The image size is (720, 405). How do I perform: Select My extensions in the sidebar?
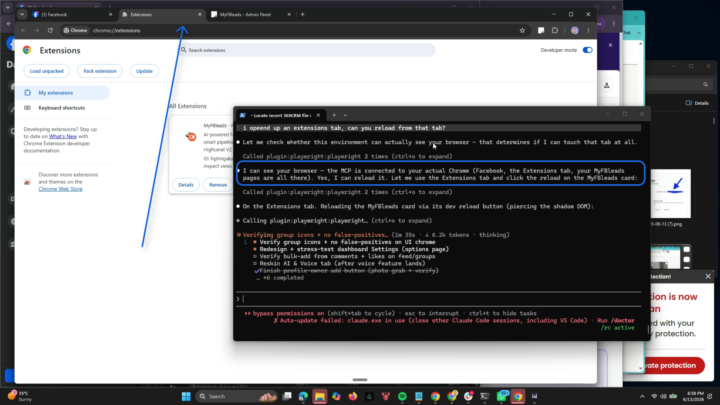[62, 93]
